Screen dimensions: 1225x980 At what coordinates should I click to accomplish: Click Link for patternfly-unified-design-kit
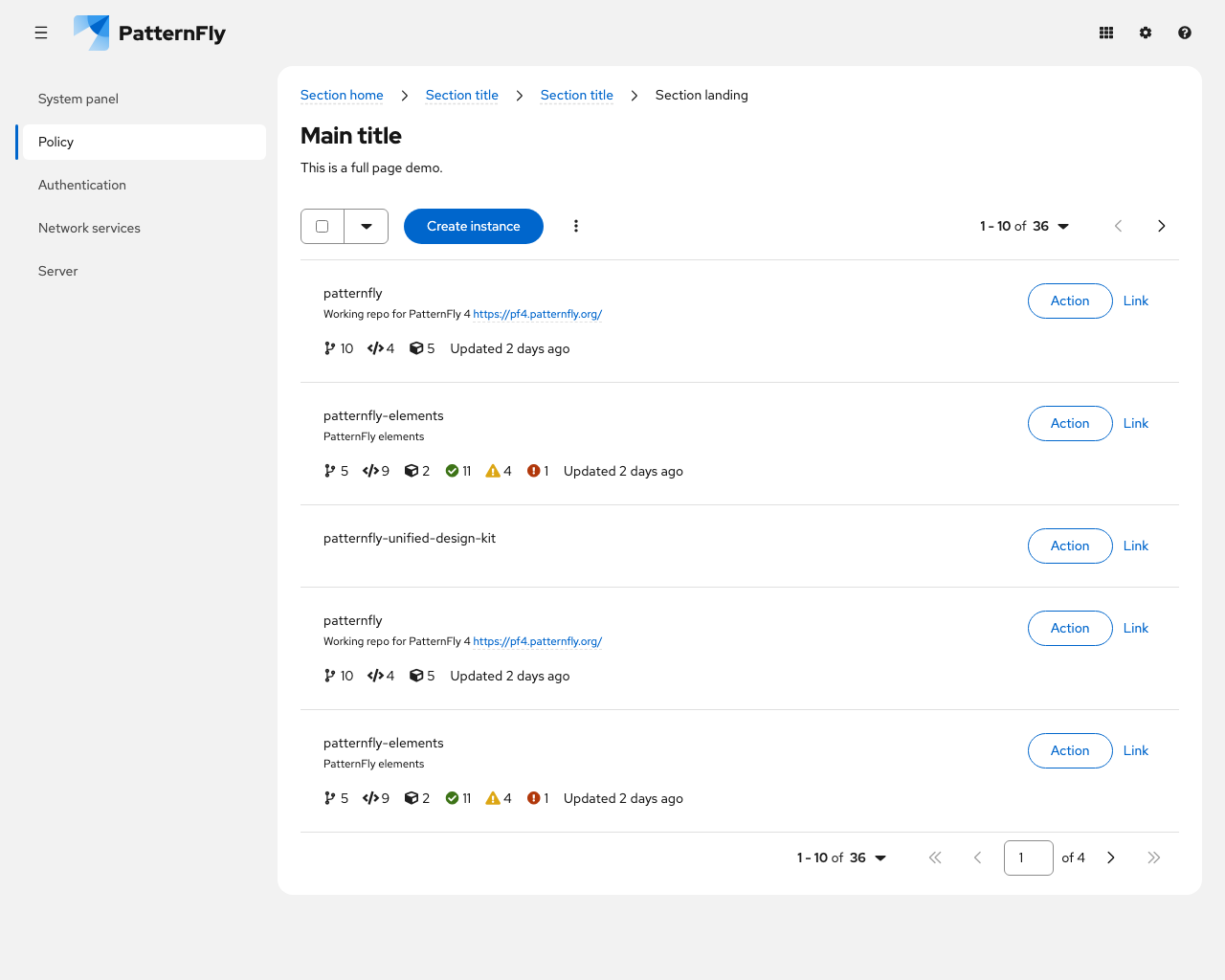(1136, 546)
